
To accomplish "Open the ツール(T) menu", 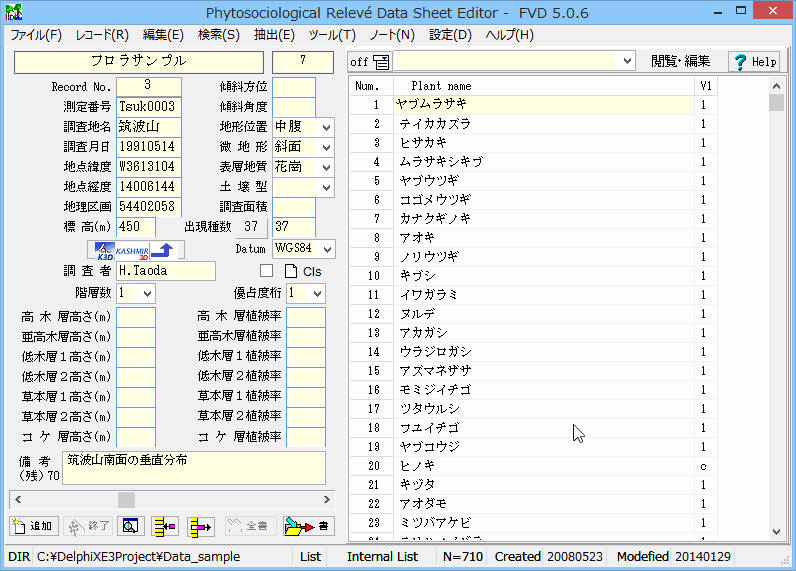I will pyautogui.click(x=332, y=35).
